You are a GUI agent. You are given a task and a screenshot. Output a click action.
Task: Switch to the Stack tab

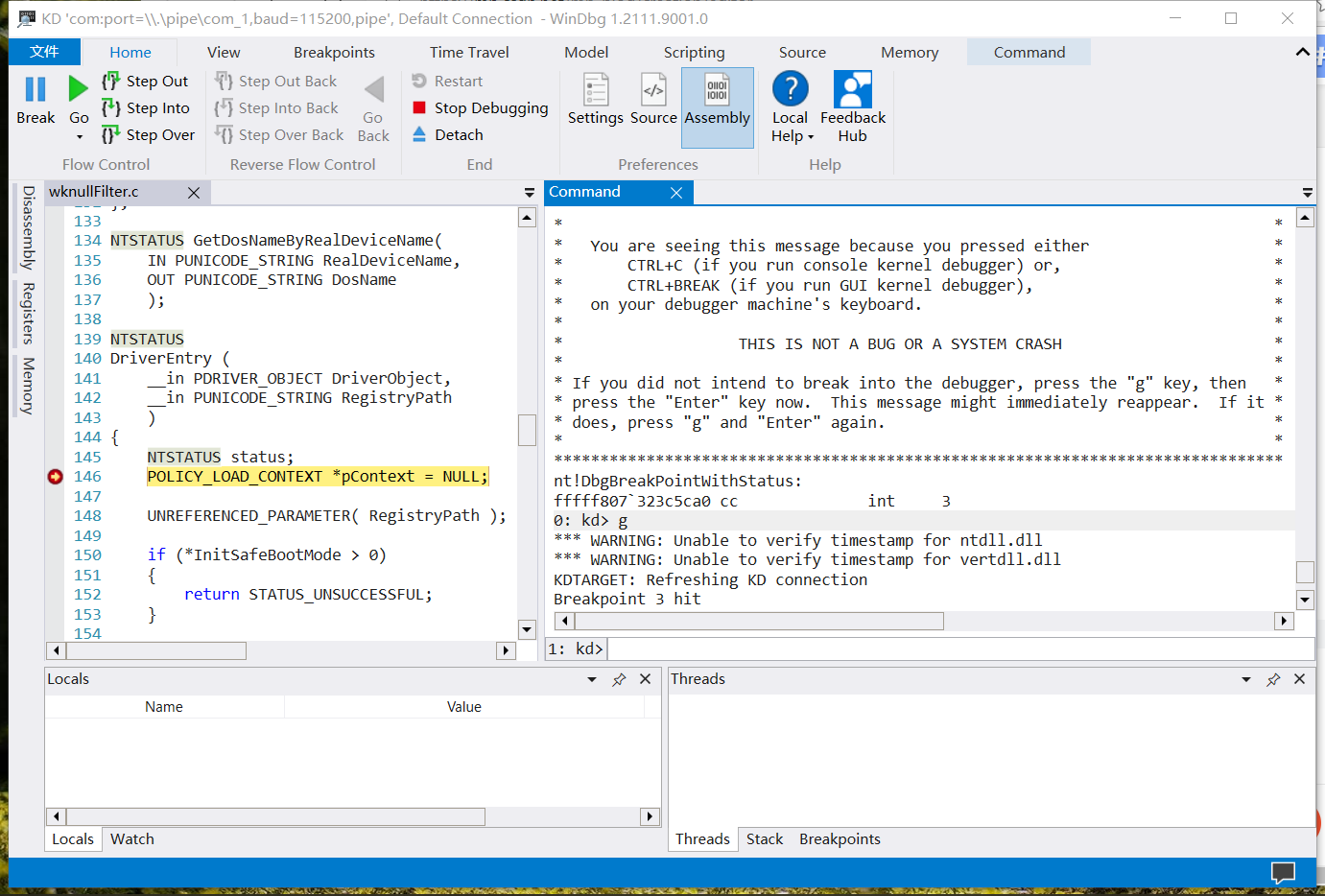pos(764,838)
